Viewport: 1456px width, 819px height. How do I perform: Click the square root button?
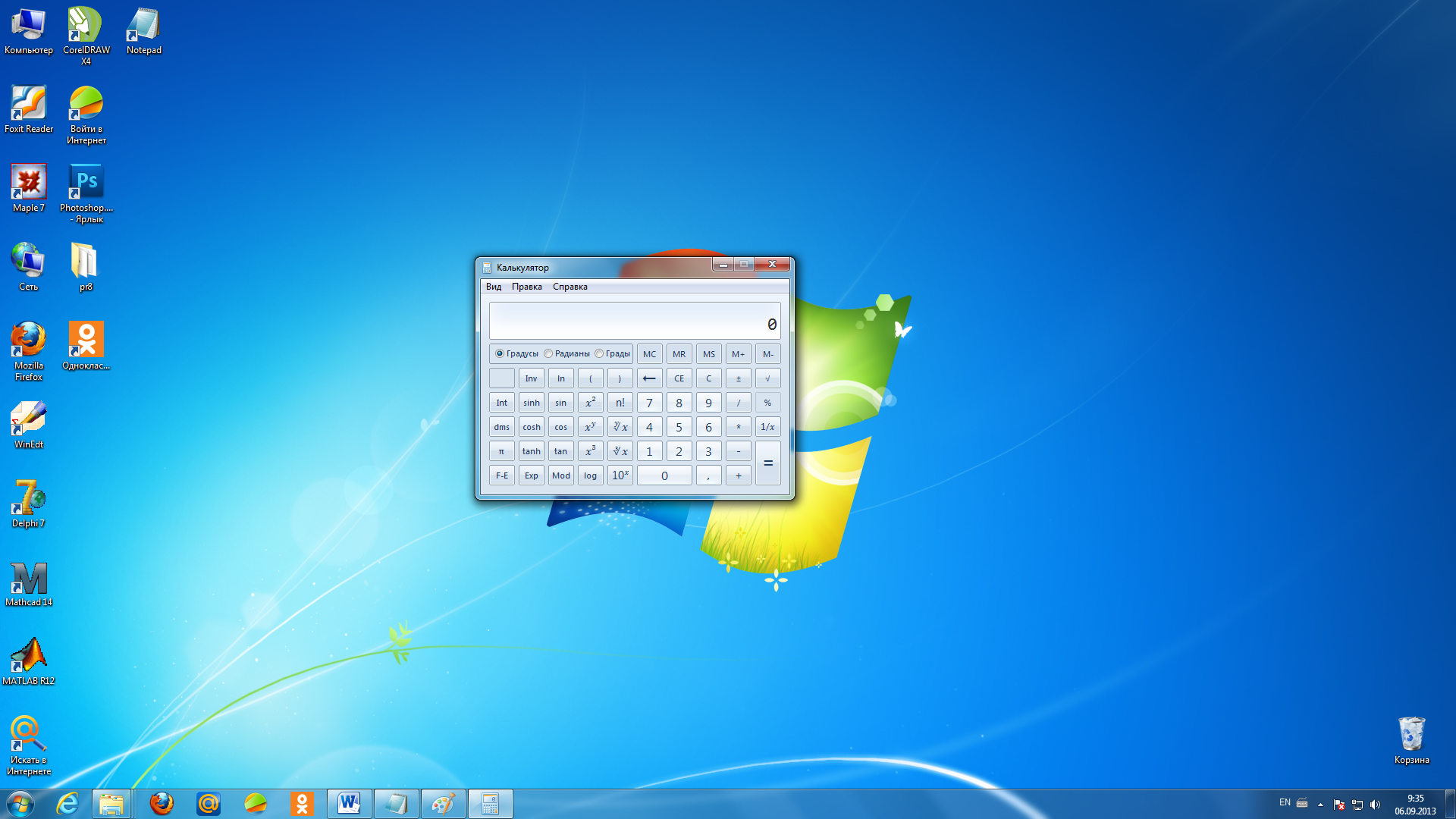point(767,378)
